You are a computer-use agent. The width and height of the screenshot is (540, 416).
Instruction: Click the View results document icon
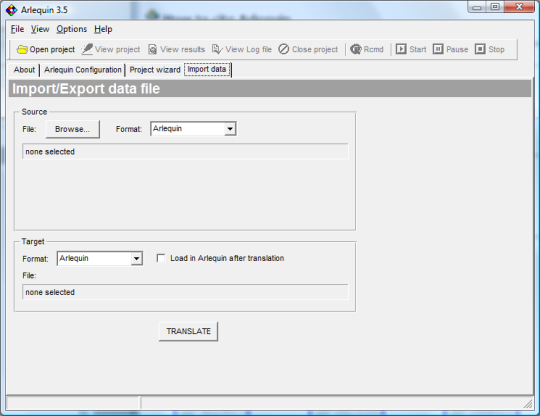[152, 50]
